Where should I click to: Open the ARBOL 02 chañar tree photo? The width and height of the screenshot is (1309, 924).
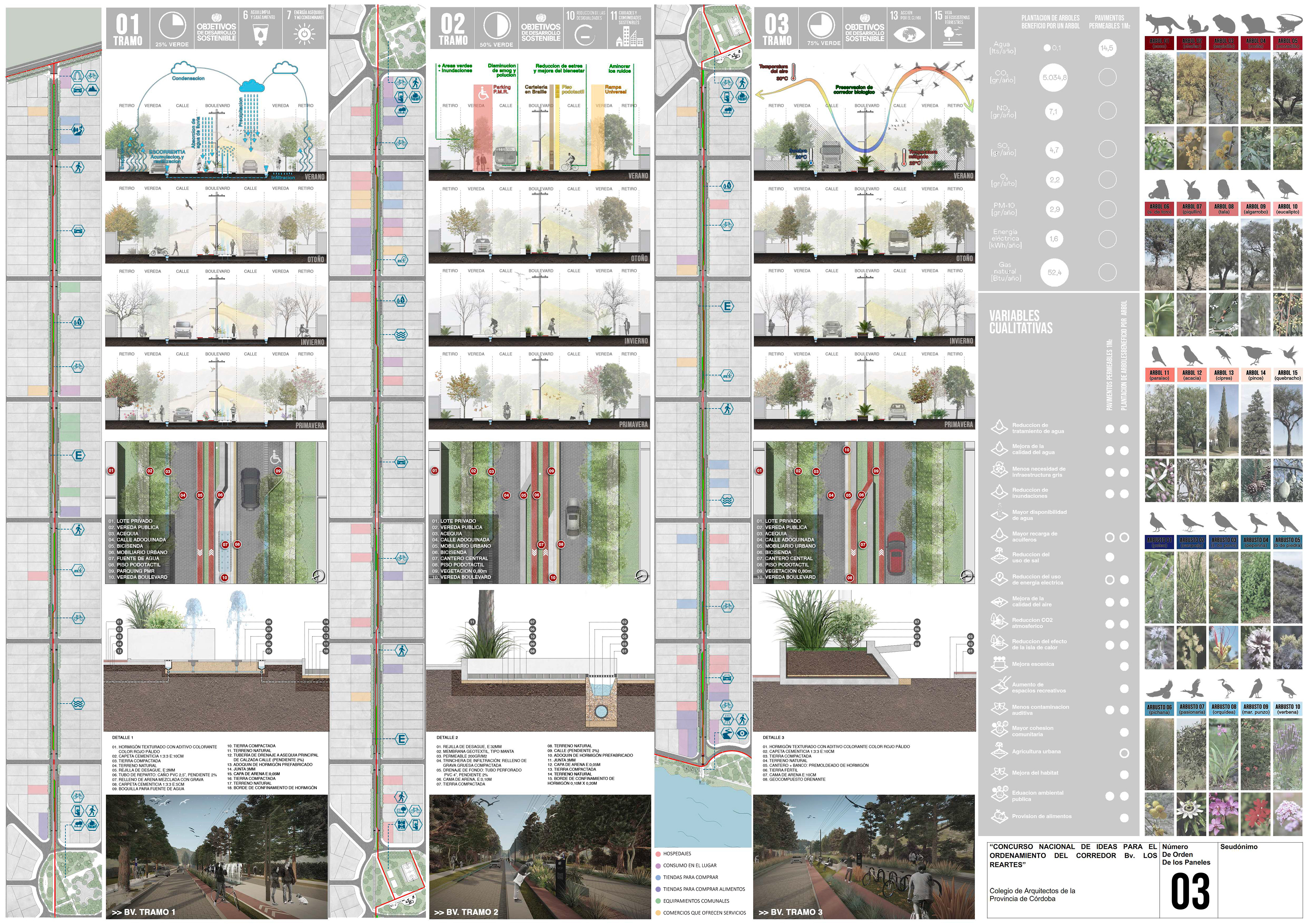(1191, 88)
